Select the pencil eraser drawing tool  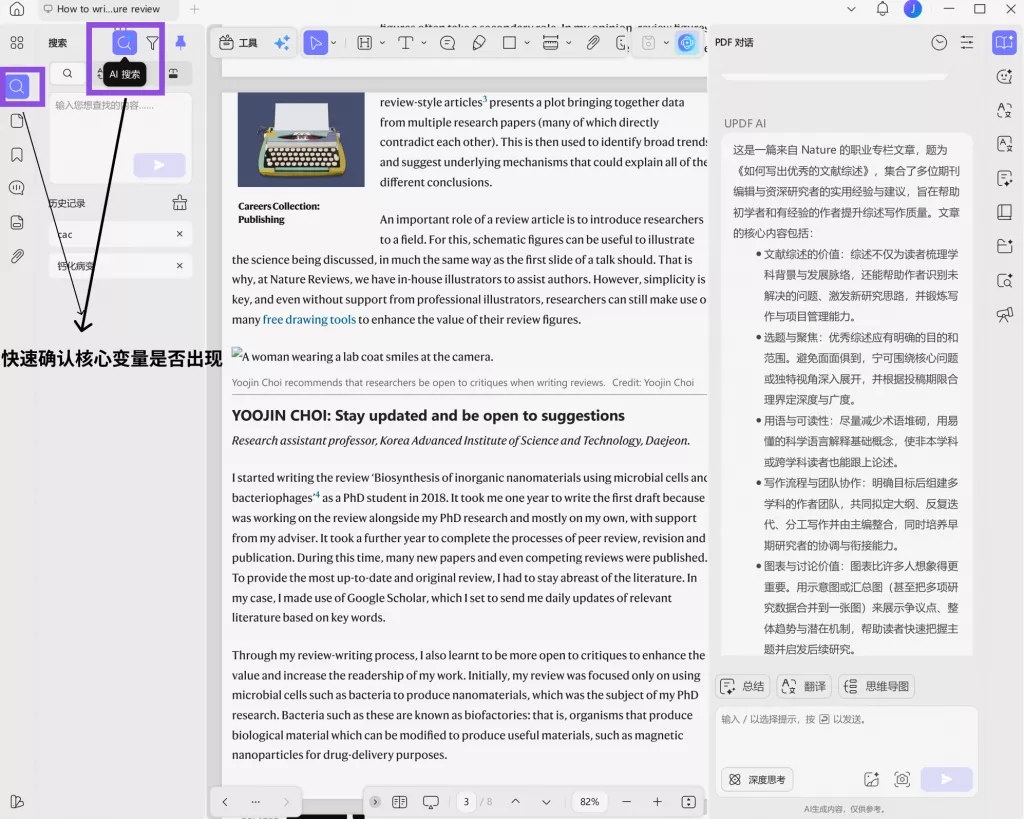(479, 43)
